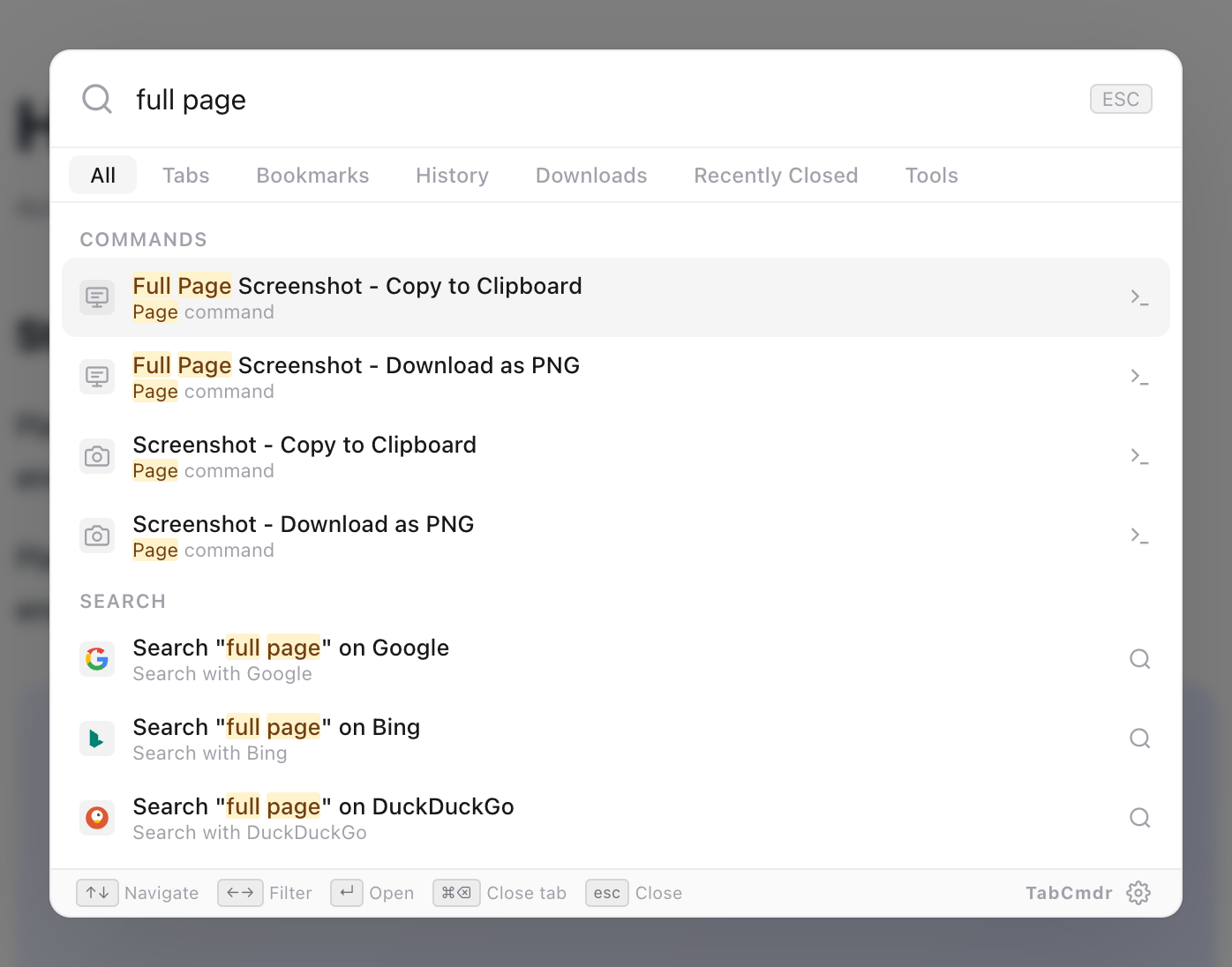Choose Screenshot - Download as PNG command
Screen dimensions: 1232x967
point(616,536)
